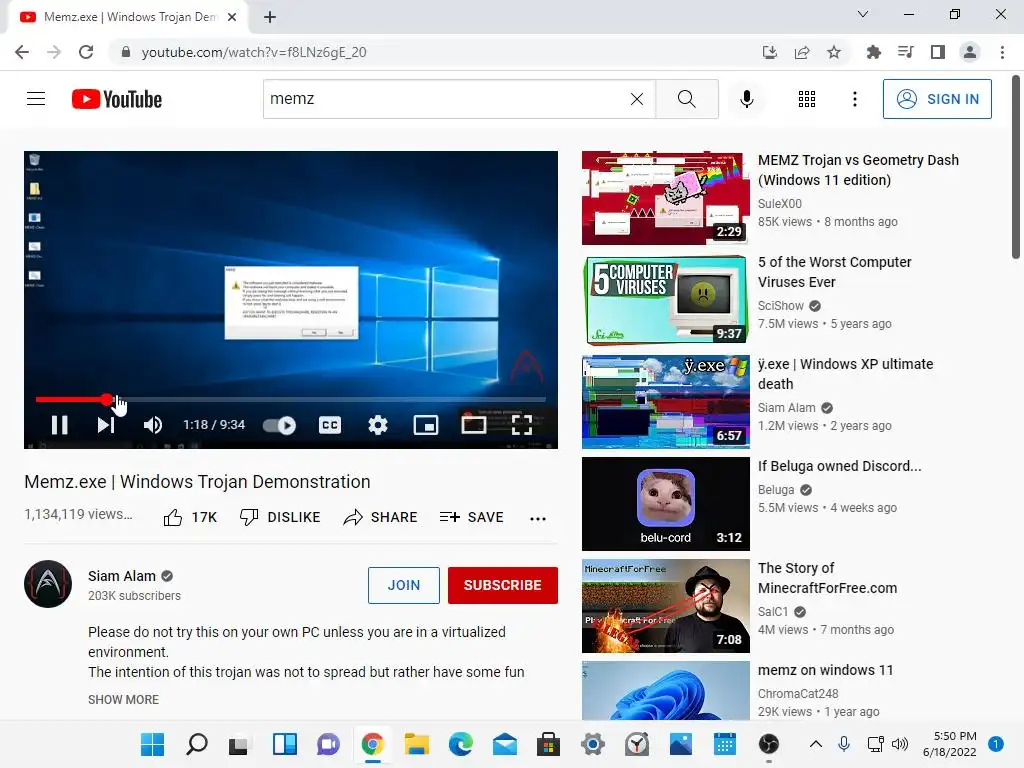Open player settings gear
This screenshot has height=768, width=1024.
[x=377, y=425]
